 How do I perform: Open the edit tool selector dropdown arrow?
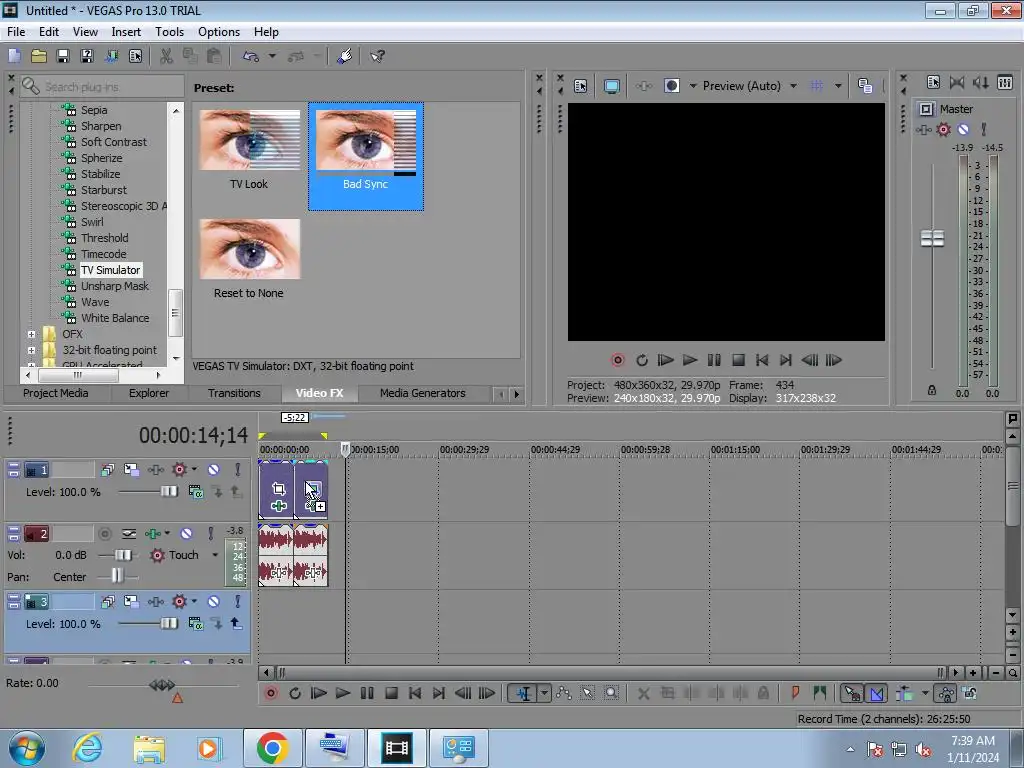[544, 694]
